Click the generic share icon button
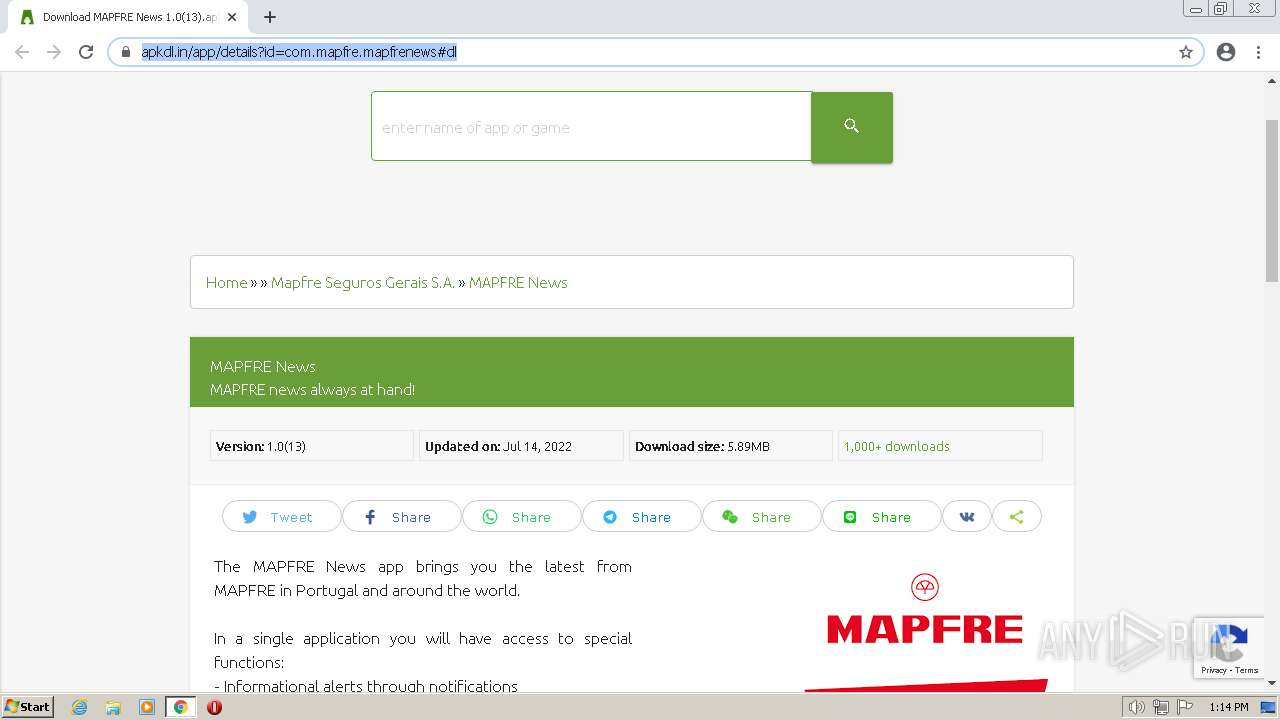This screenshot has height=720, width=1280. click(1017, 517)
